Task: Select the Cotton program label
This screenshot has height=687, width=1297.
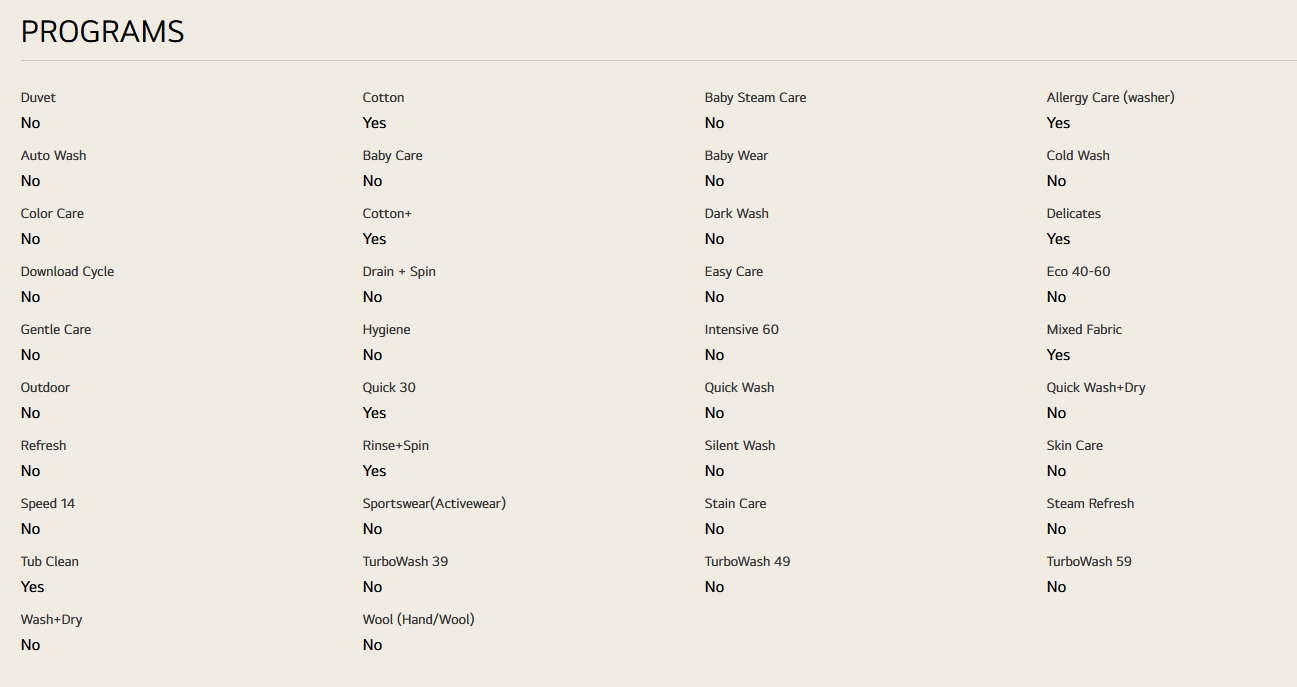Action: (x=383, y=98)
